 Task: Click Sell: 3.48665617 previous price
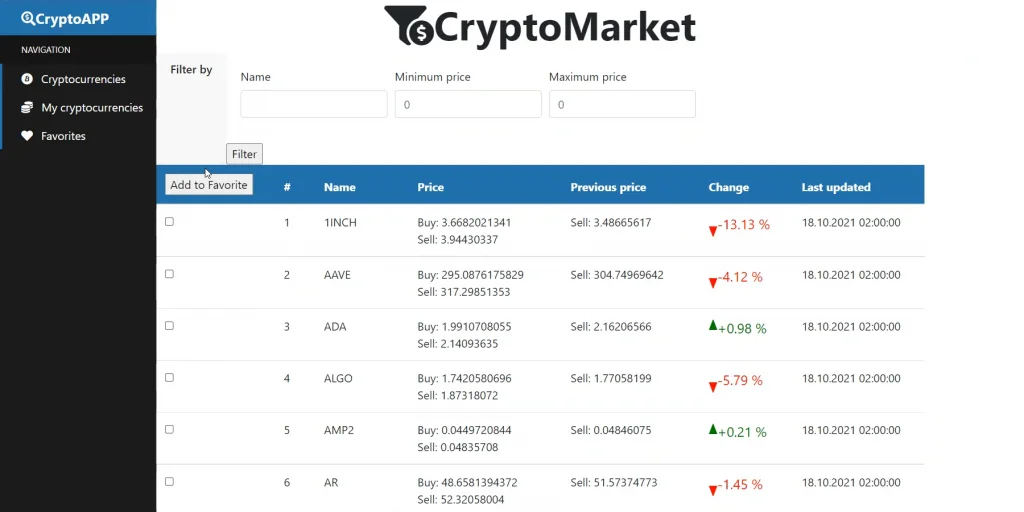coord(611,223)
